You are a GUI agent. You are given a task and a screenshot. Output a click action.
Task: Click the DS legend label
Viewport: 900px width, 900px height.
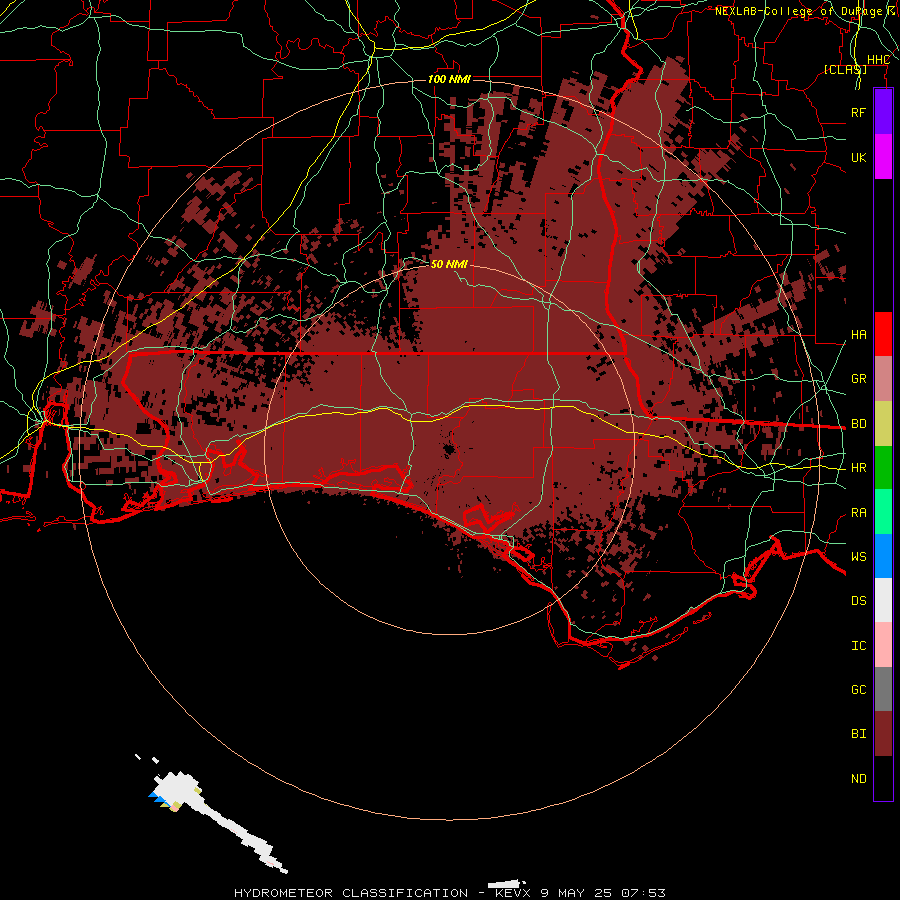[859, 601]
